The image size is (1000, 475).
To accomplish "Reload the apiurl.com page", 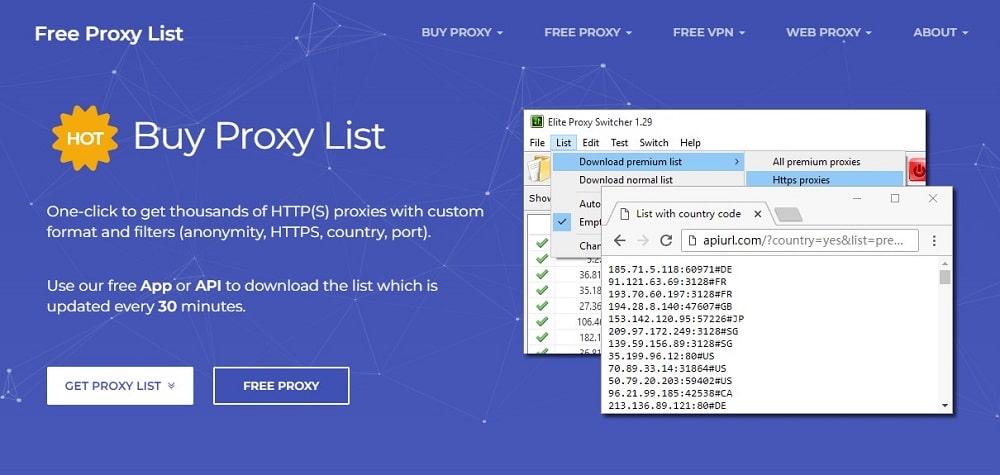I will pos(666,240).
